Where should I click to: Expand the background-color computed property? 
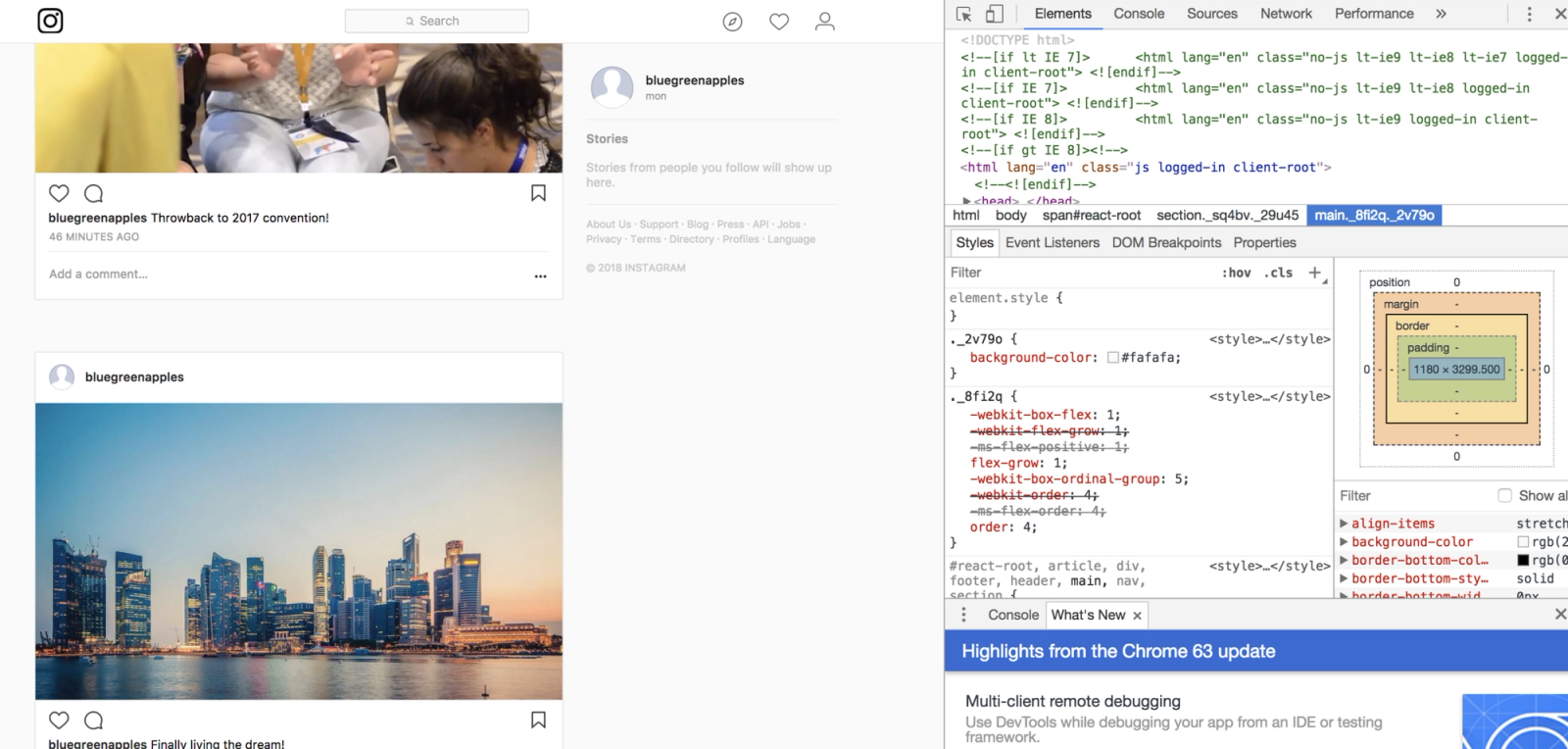tap(1345, 542)
